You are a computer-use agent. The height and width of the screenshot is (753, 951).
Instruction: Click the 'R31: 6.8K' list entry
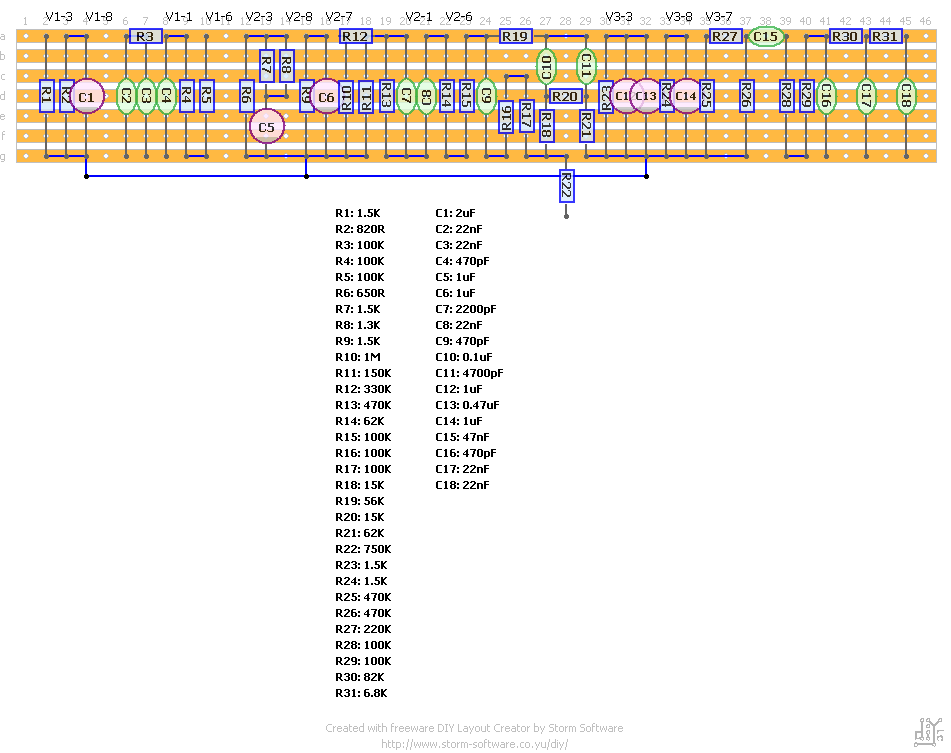pyautogui.click(x=361, y=694)
